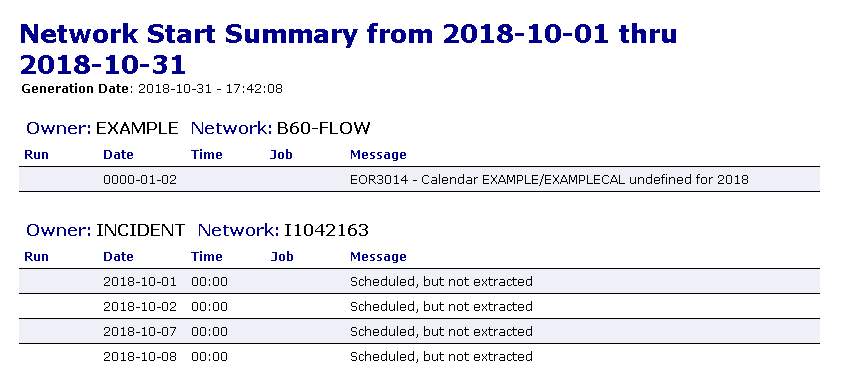Screen dimensions: 852x368
Task: Click the 2018-10-01 date row
Action: pyautogui.click(x=419, y=282)
